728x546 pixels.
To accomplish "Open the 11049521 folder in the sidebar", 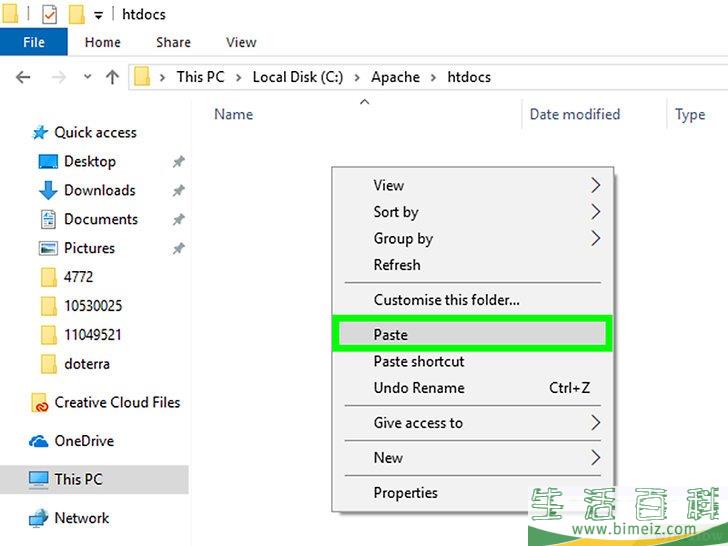I will tap(92, 335).
